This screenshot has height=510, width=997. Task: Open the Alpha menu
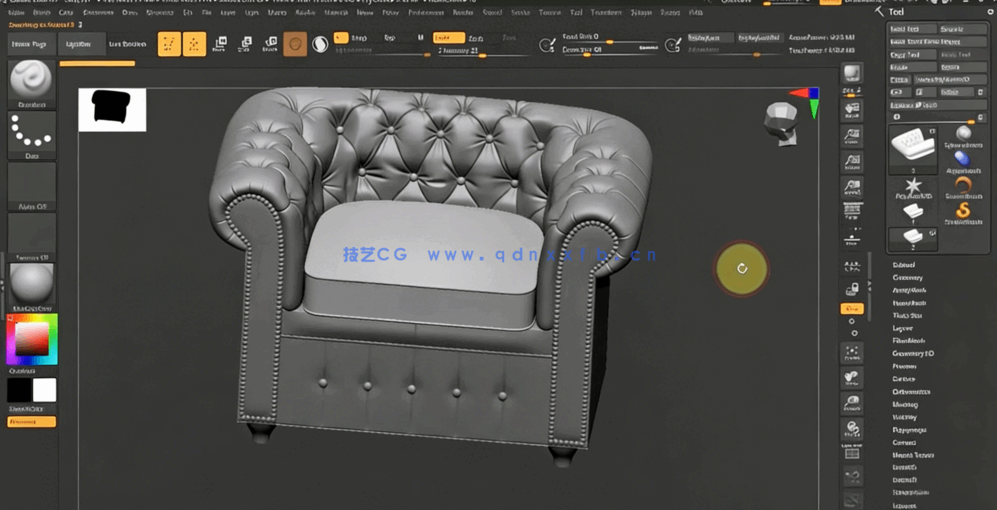click(17, 12)
